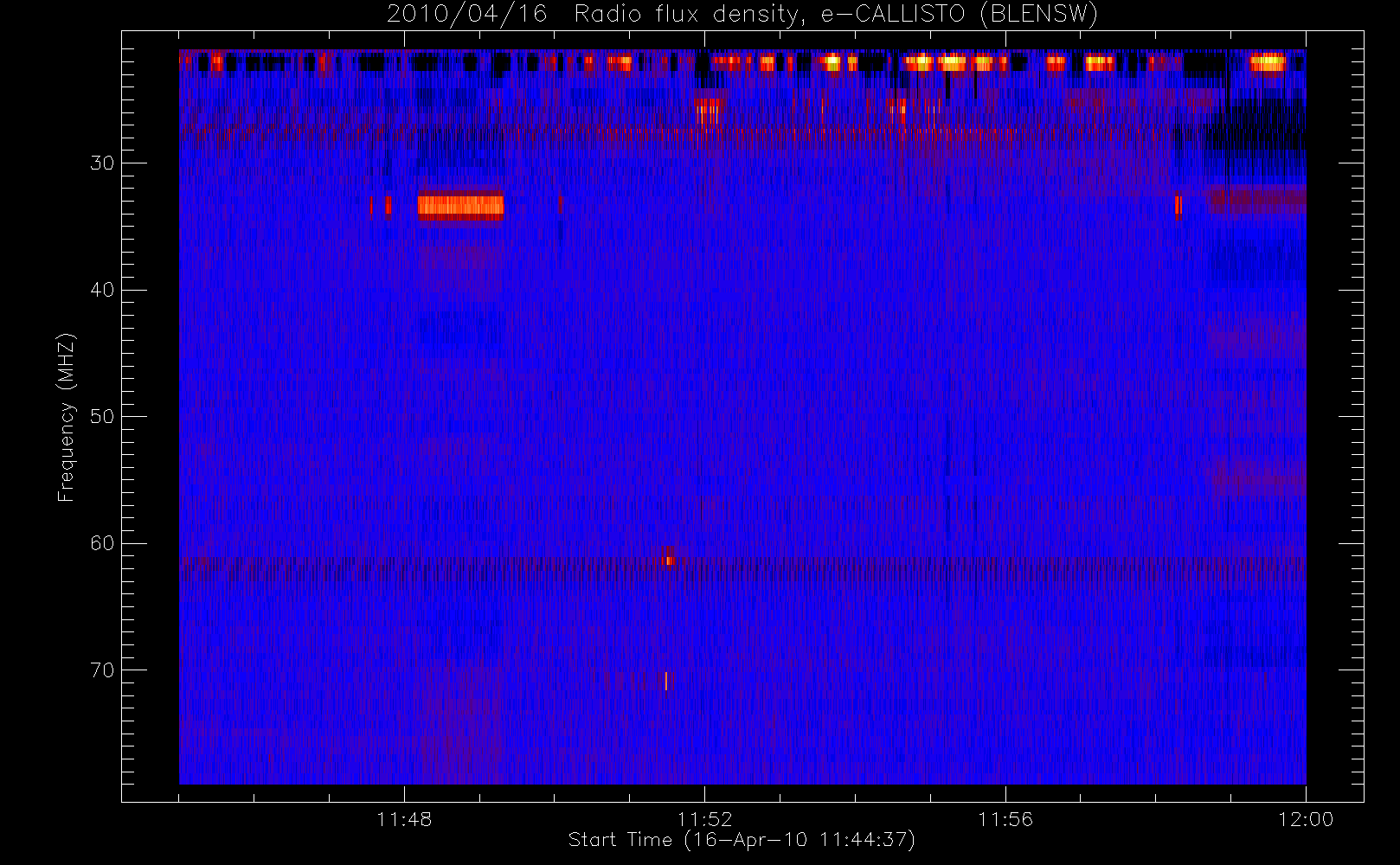The height and width of the screenshot is (865, 1400).
Task: Click the 60 MHz frequency tick label
Action: (x=102, y=543)
